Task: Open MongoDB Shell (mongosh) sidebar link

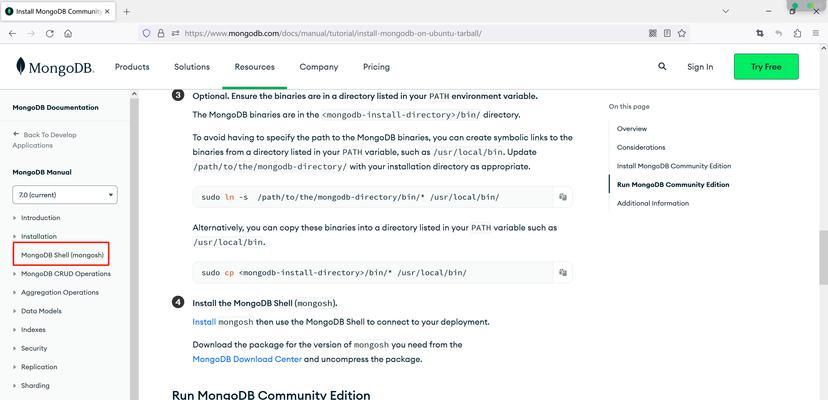Action: pos(62,255)
